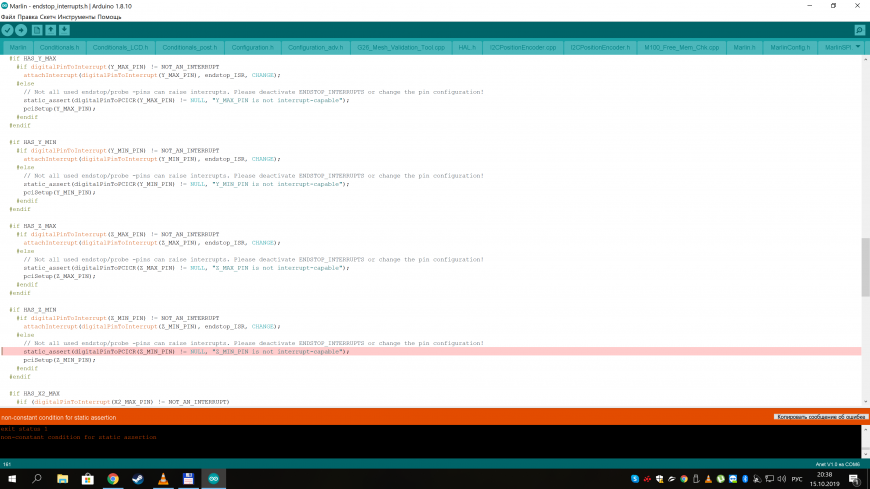
Task: Click the editor scrollbar up arrow
Action: coord(866,58)
